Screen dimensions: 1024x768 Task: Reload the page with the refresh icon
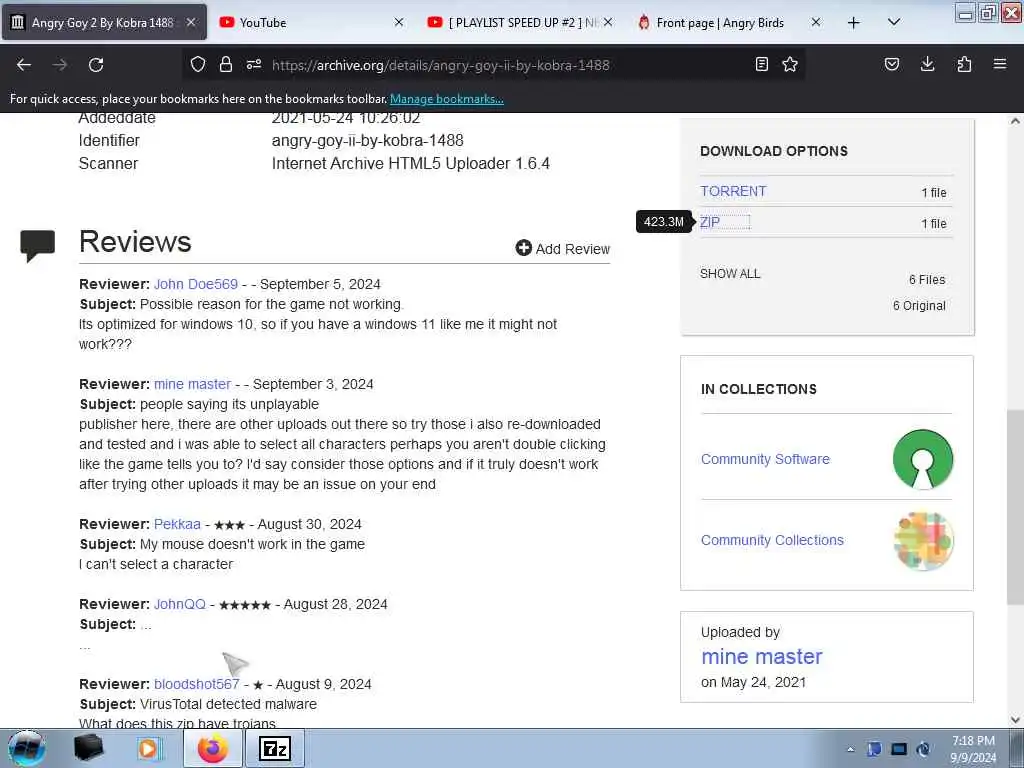96,65
